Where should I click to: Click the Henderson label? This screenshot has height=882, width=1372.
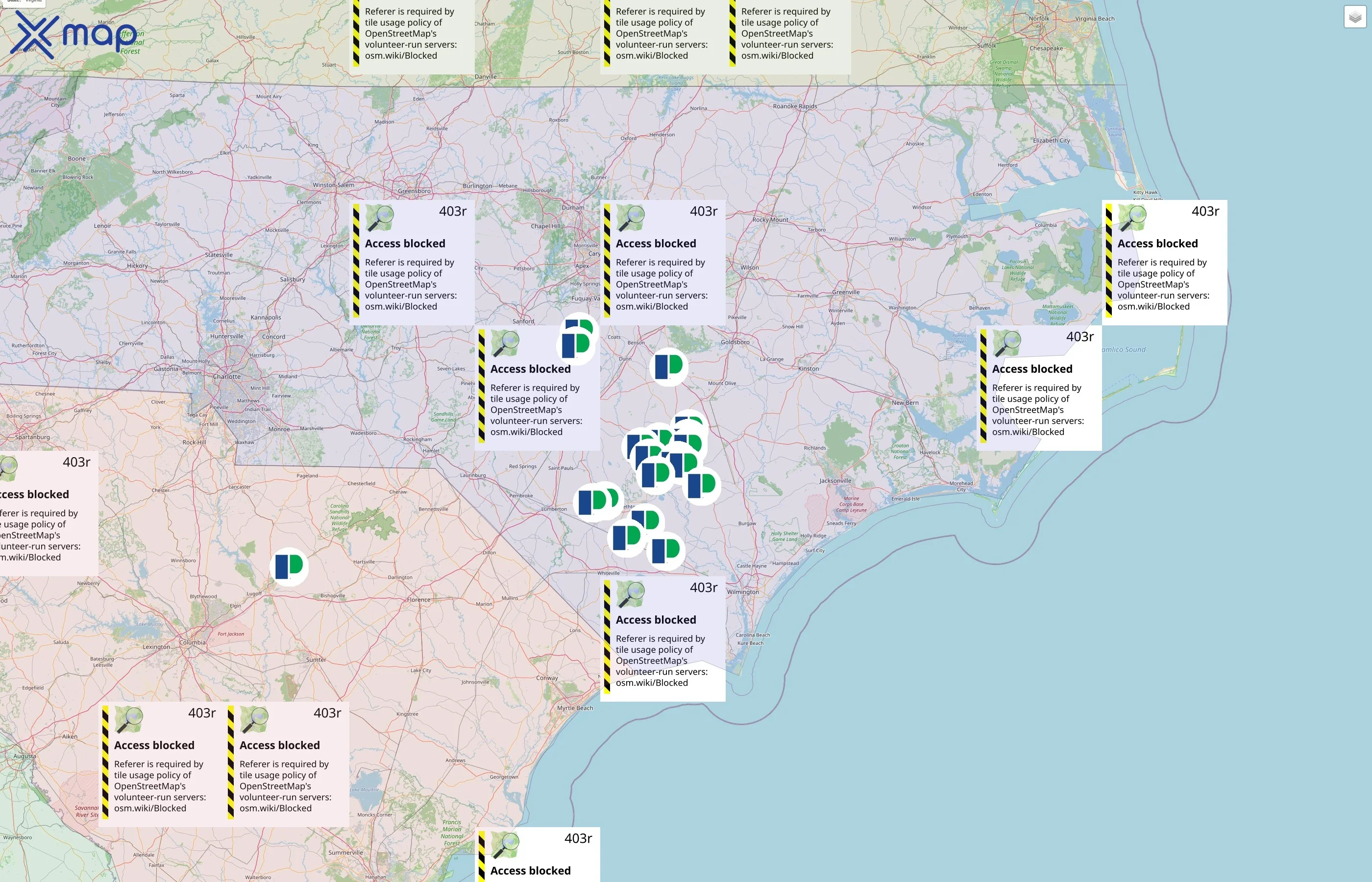point(662,135)
